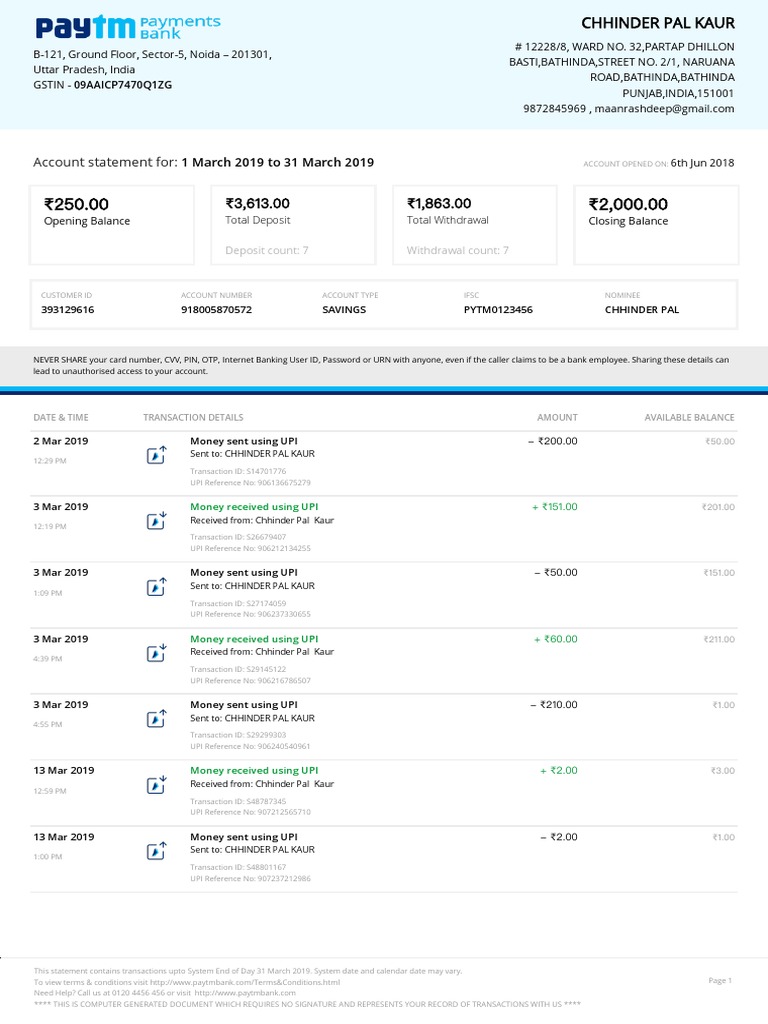
Task: Click the received icon for ₹60.00 transaction
Action: 156,653
